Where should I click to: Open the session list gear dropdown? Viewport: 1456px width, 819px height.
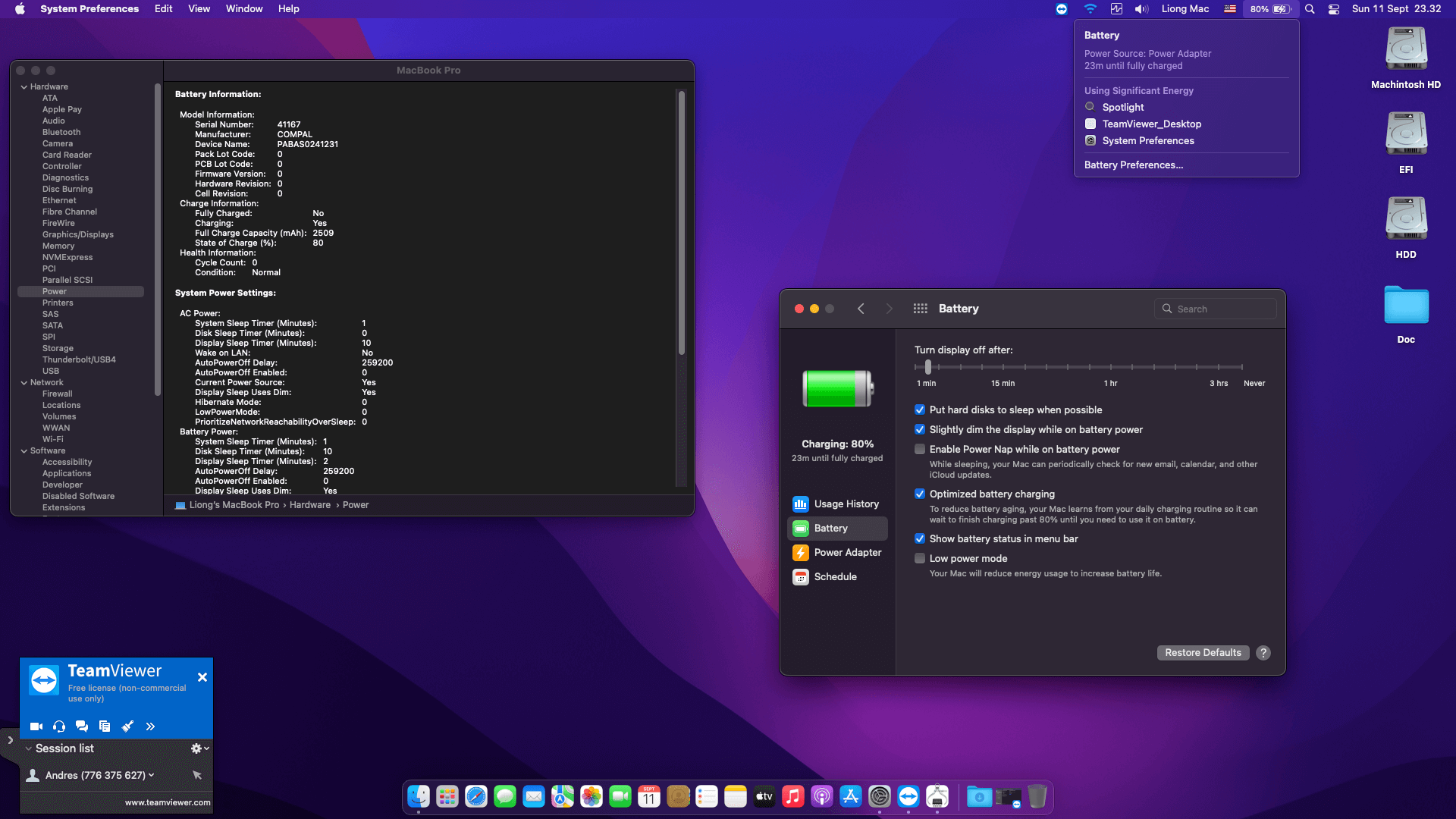pyautogui.click(x=199, y=748)
